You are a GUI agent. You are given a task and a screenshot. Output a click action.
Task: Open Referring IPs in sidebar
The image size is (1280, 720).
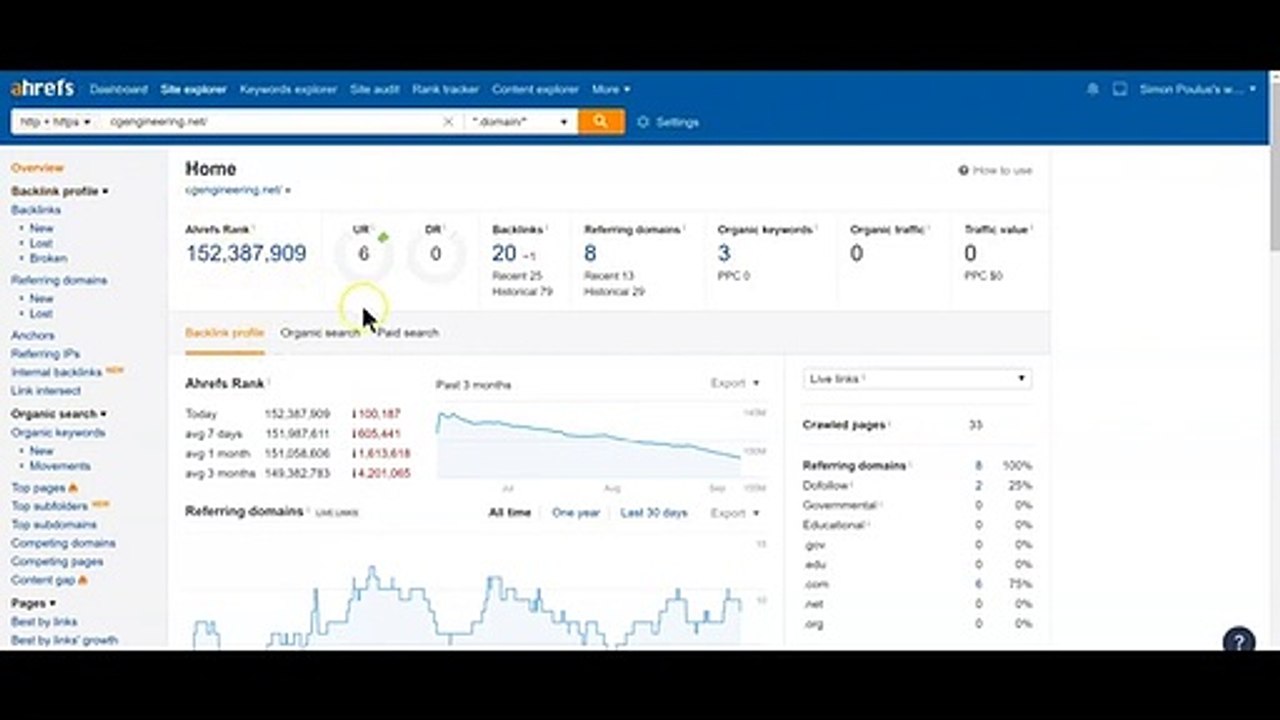[x=45, y=354]
